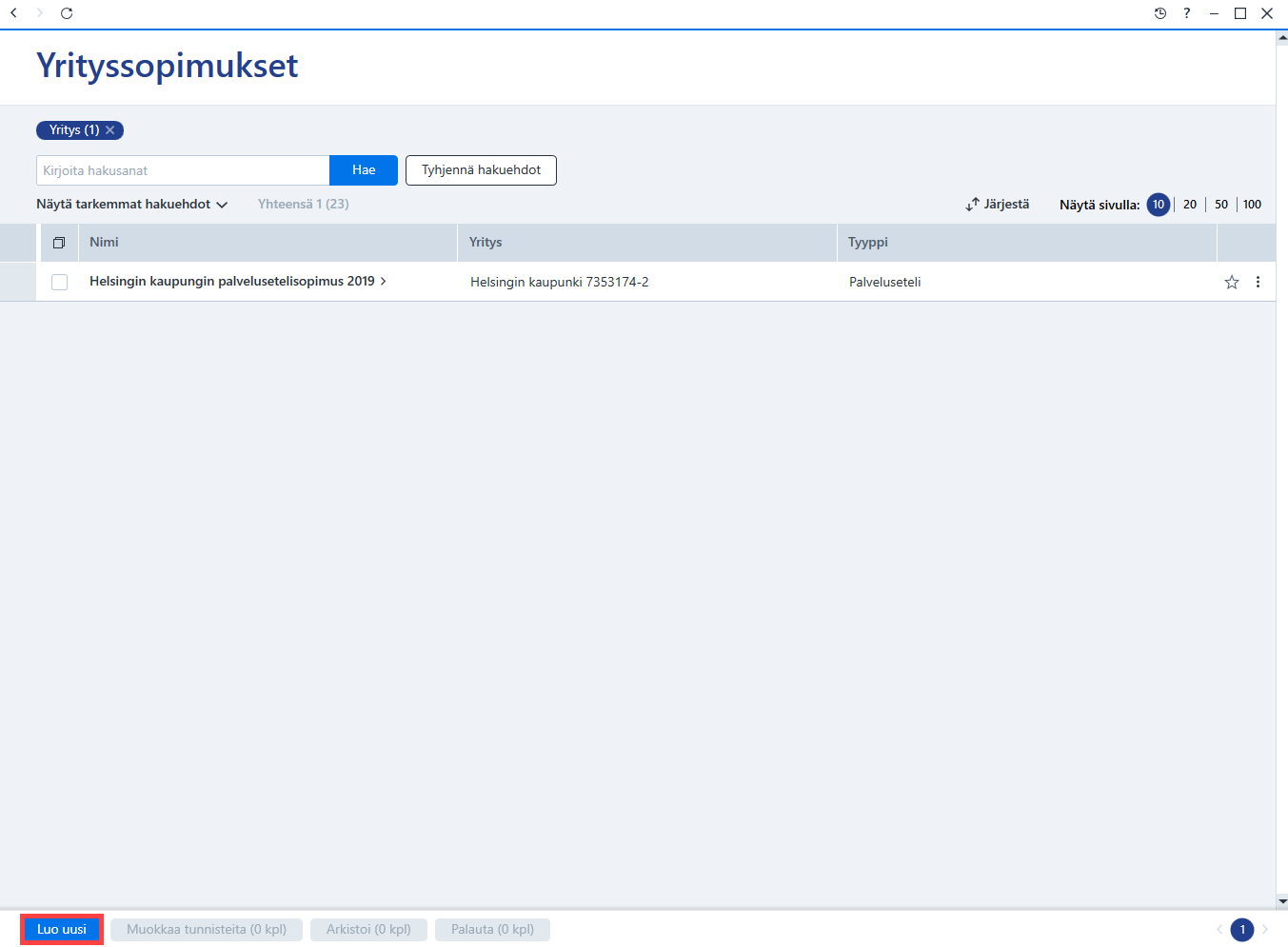Mark the Helsinki agreement as favorite
The image size is (1288, 947).
(x=1232, y=282)
